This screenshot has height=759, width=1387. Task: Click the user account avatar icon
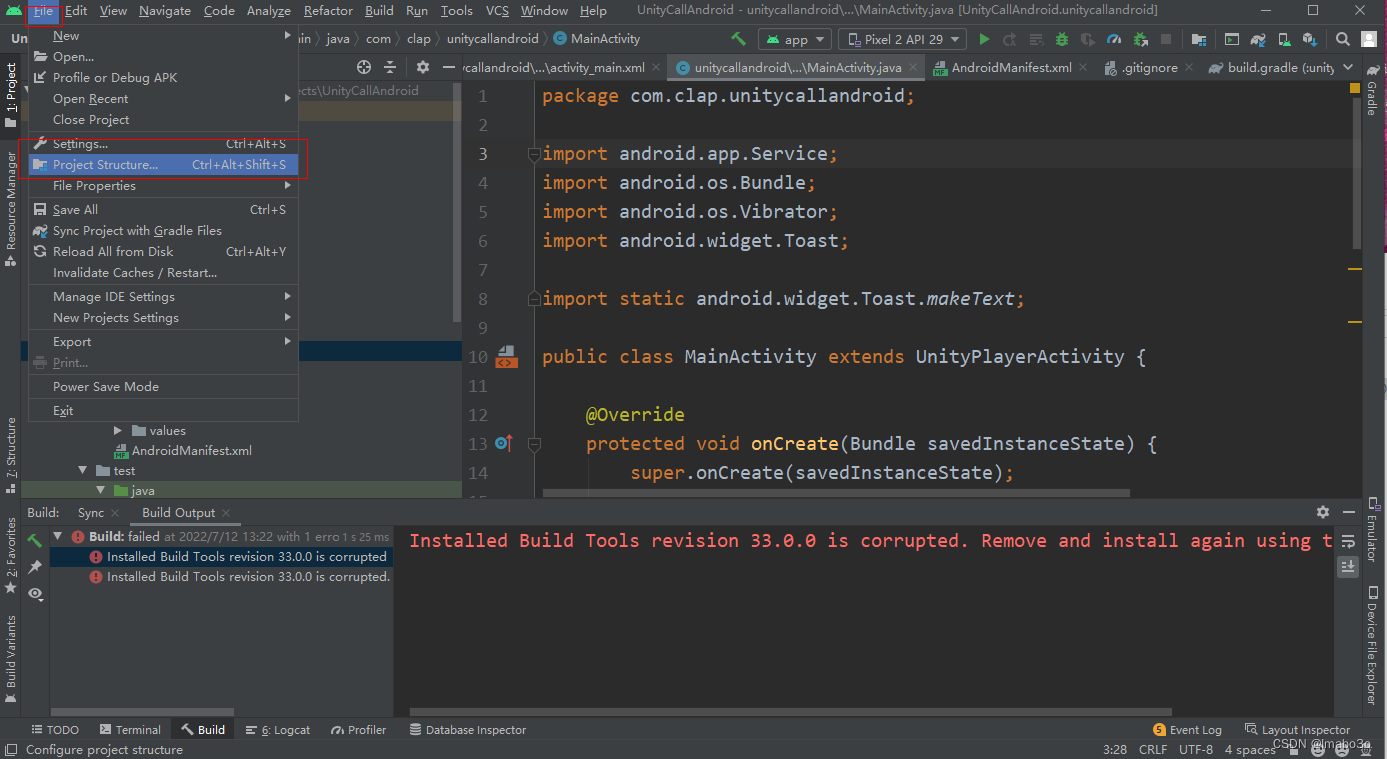pos(1369,39)
